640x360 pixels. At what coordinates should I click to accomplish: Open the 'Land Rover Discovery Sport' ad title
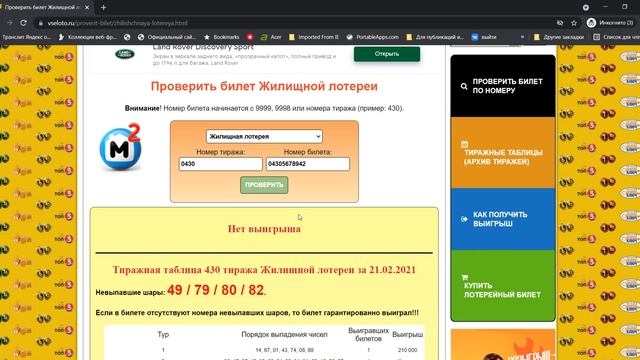coord(203,47)
